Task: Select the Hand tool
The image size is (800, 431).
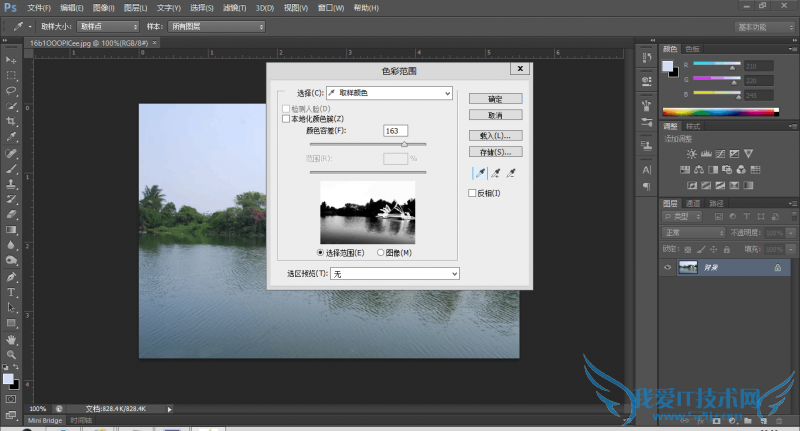Action: click(12, 339)
